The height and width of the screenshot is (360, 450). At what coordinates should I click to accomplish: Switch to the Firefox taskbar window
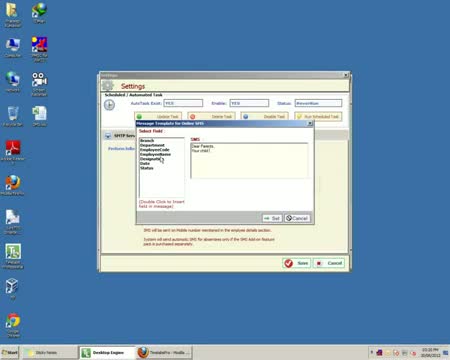(x=165, y=352)
